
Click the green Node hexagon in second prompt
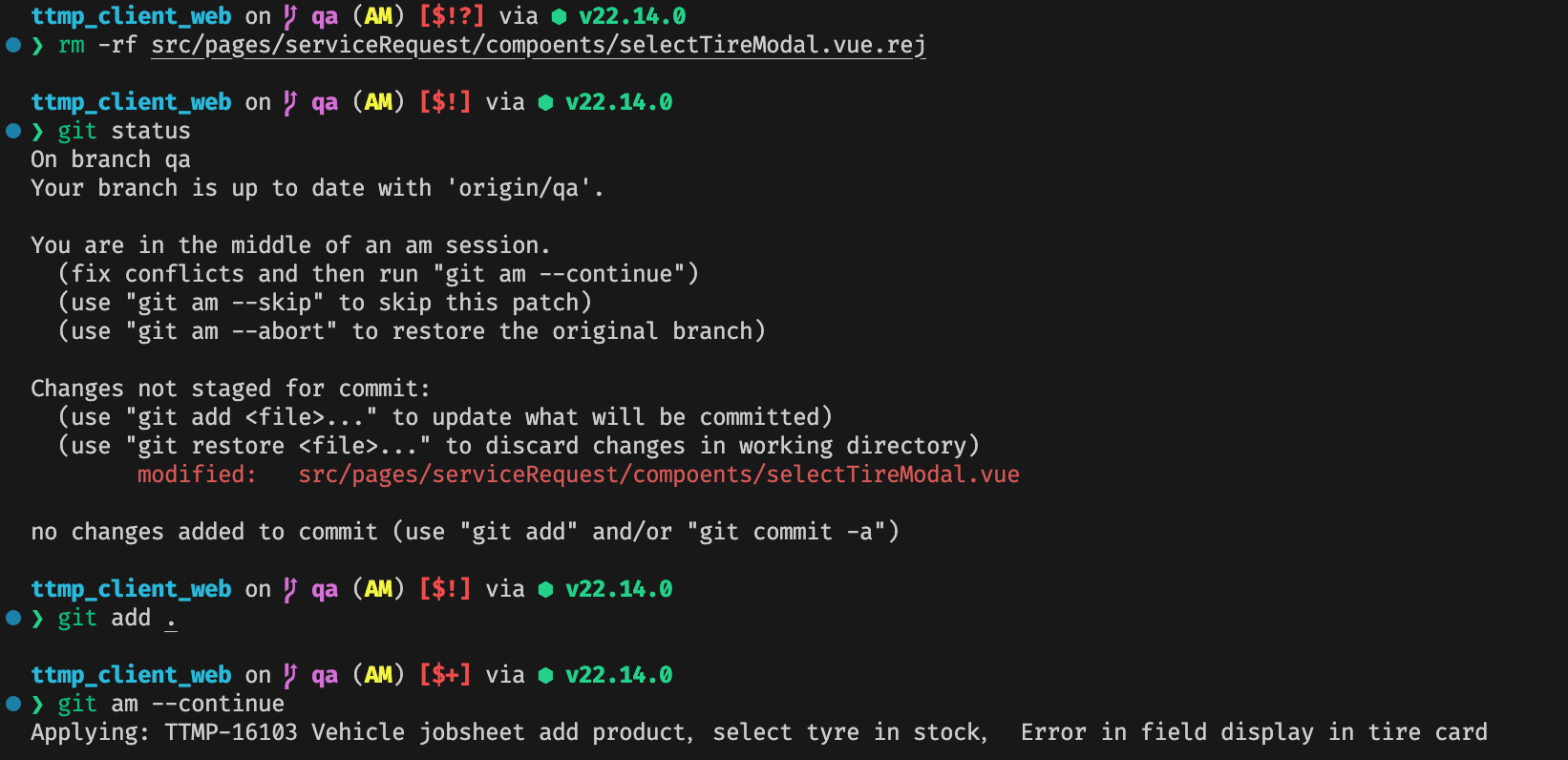tap(545, 102)
